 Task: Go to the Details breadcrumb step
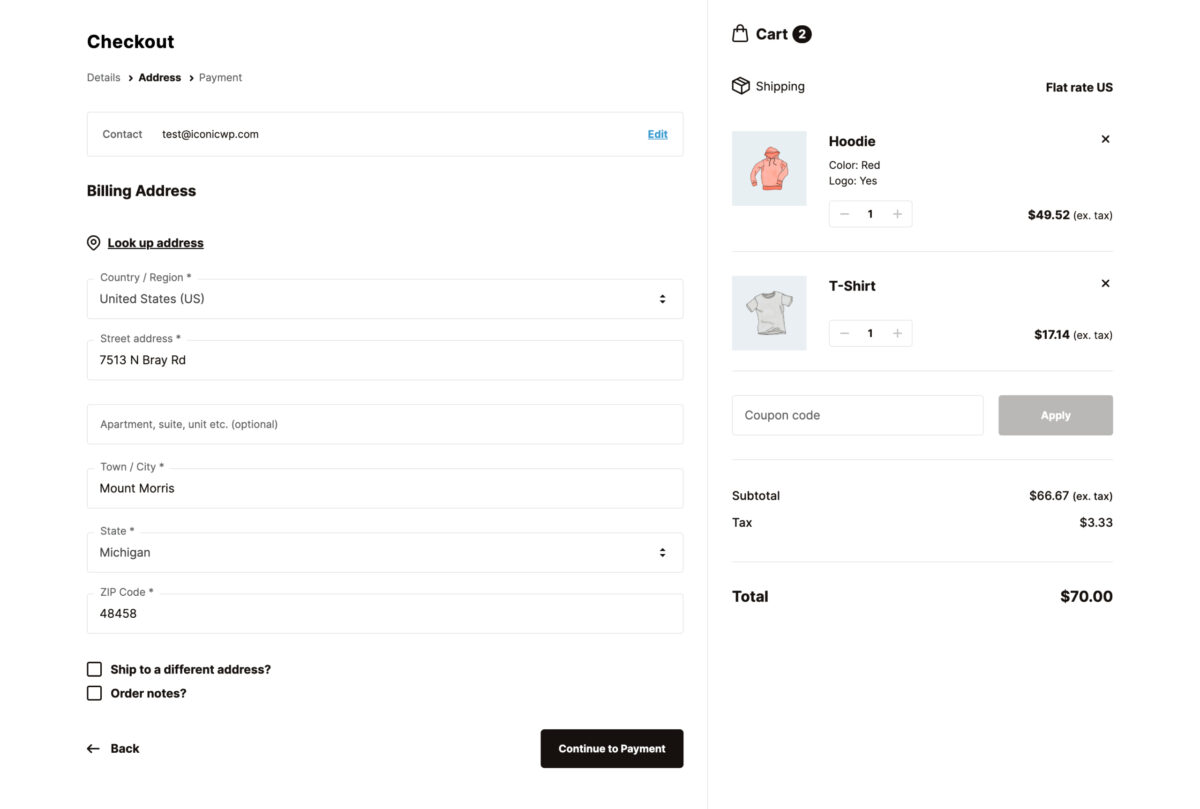pyautogui.click(x=103, y=77)
